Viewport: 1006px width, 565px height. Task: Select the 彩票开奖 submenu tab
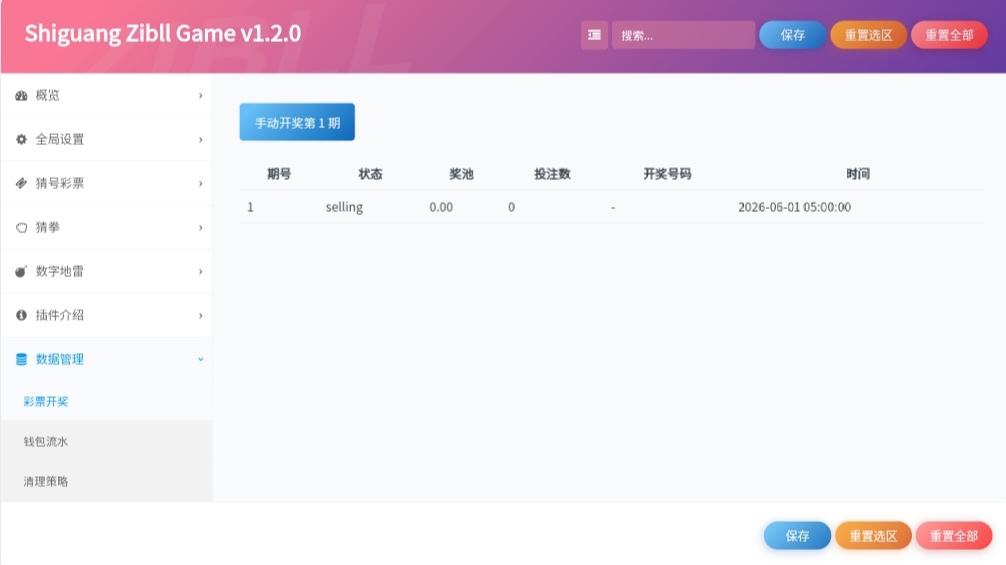(x=107, y=401)
